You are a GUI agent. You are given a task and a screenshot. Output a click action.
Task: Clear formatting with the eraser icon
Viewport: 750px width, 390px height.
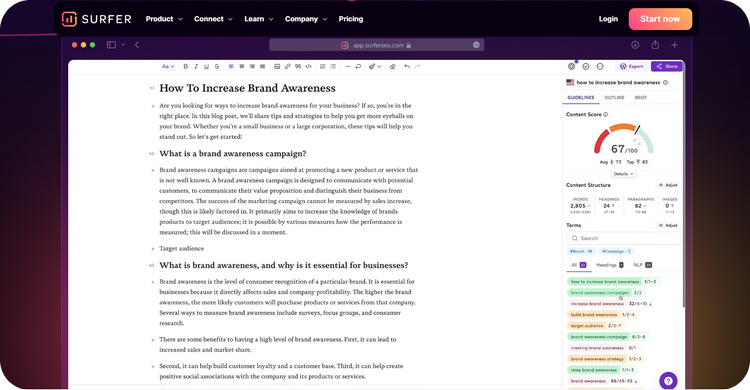point(392,67)
